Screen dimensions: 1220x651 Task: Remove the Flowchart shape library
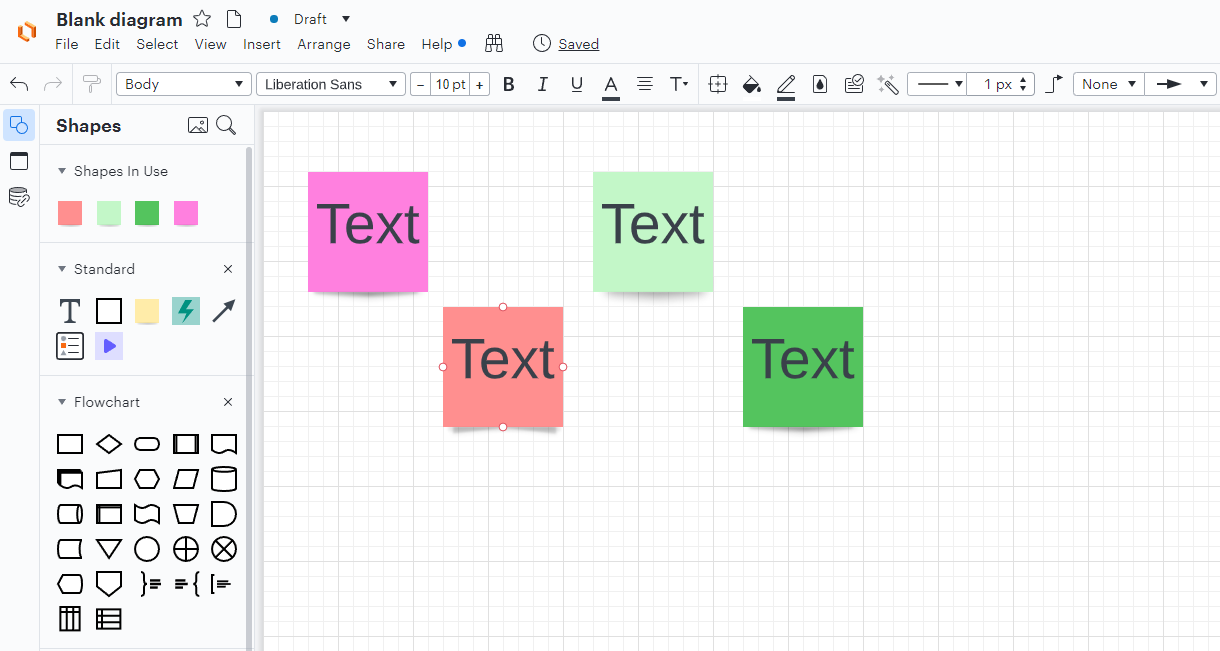(227, 401)
